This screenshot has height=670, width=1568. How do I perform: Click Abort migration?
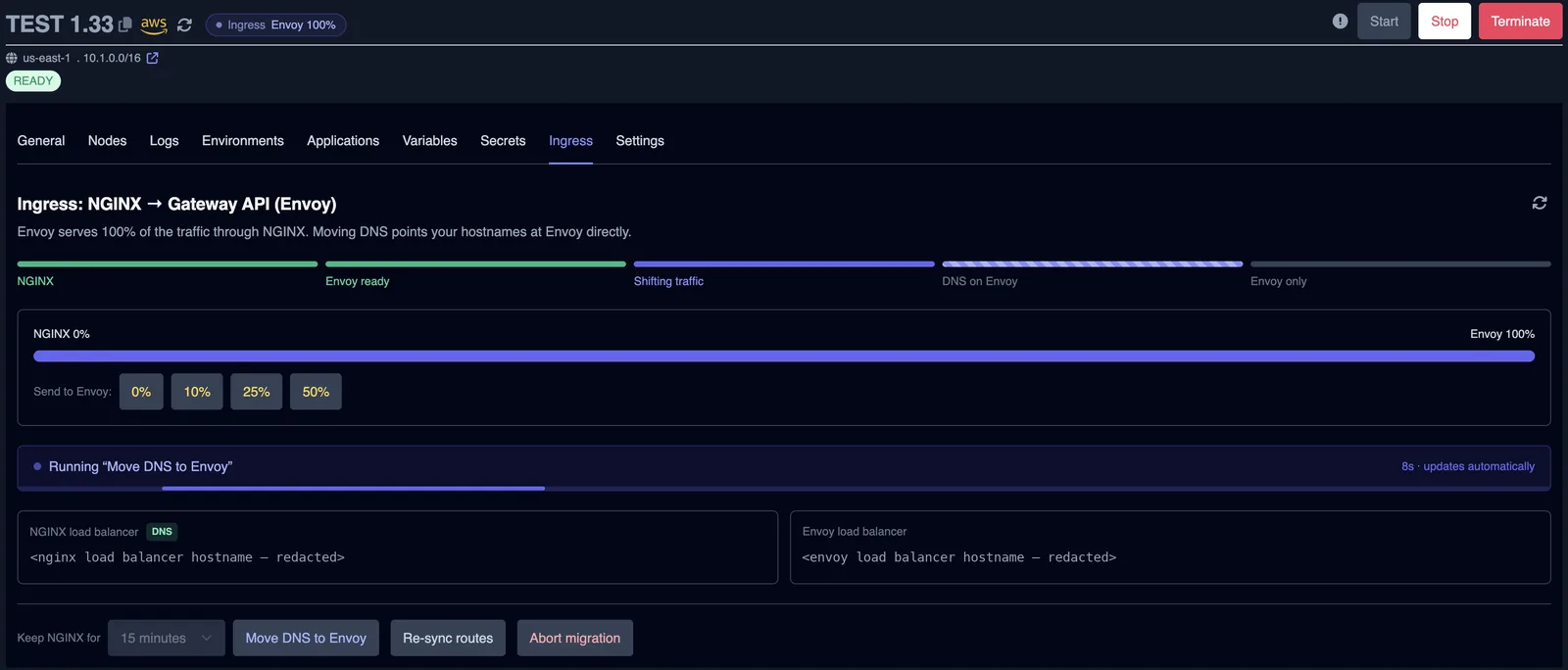575,638
